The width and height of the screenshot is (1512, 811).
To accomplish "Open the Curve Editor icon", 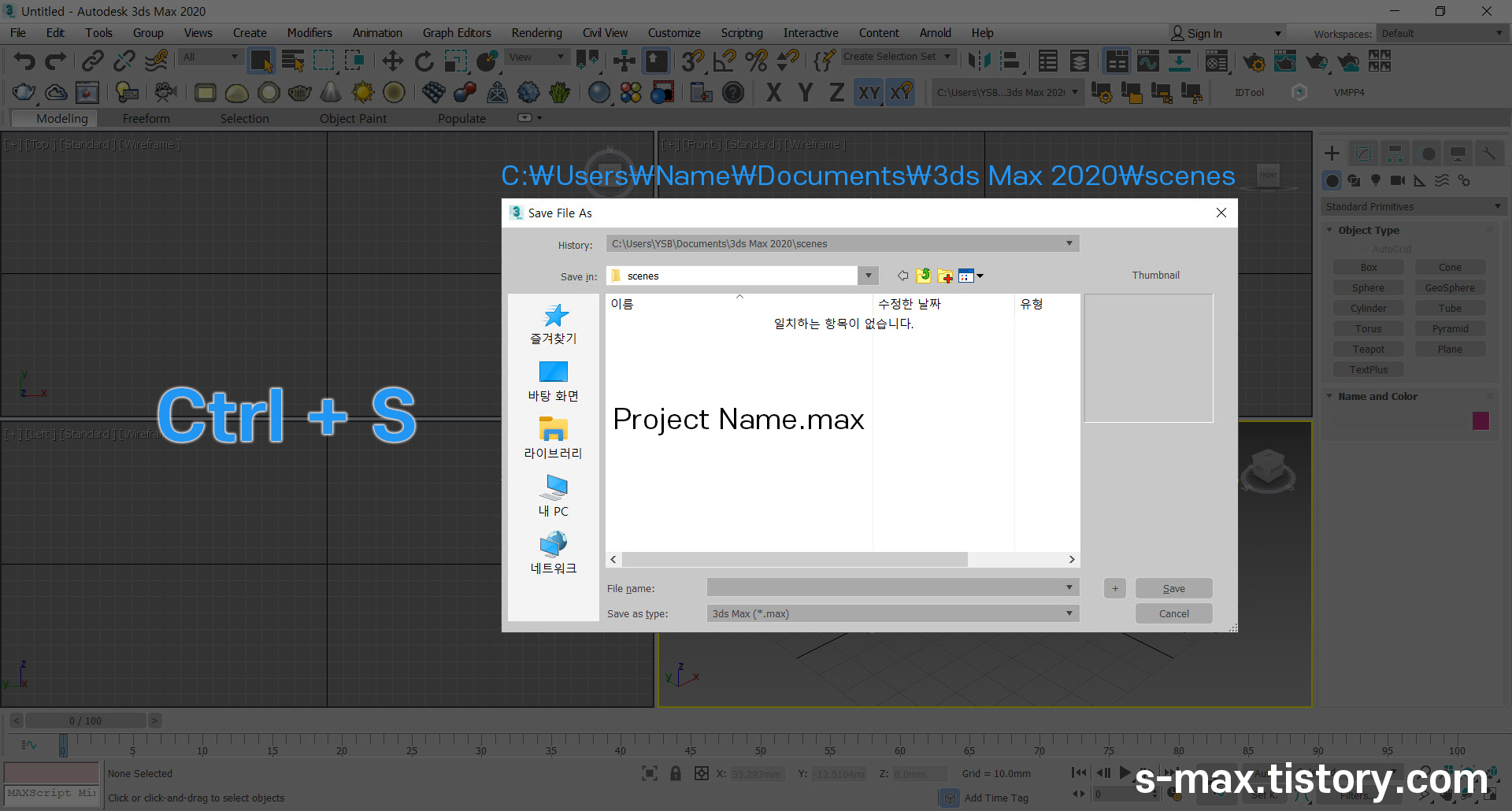I will click(x=1148, y=61).
